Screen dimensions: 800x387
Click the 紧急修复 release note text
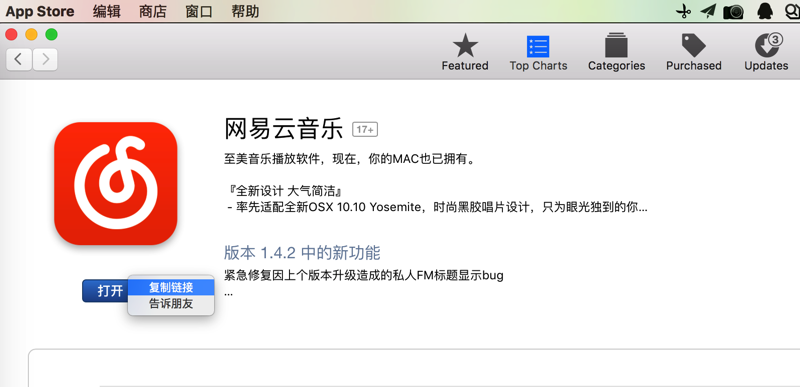pyautogui.click(x=364, y=276)
